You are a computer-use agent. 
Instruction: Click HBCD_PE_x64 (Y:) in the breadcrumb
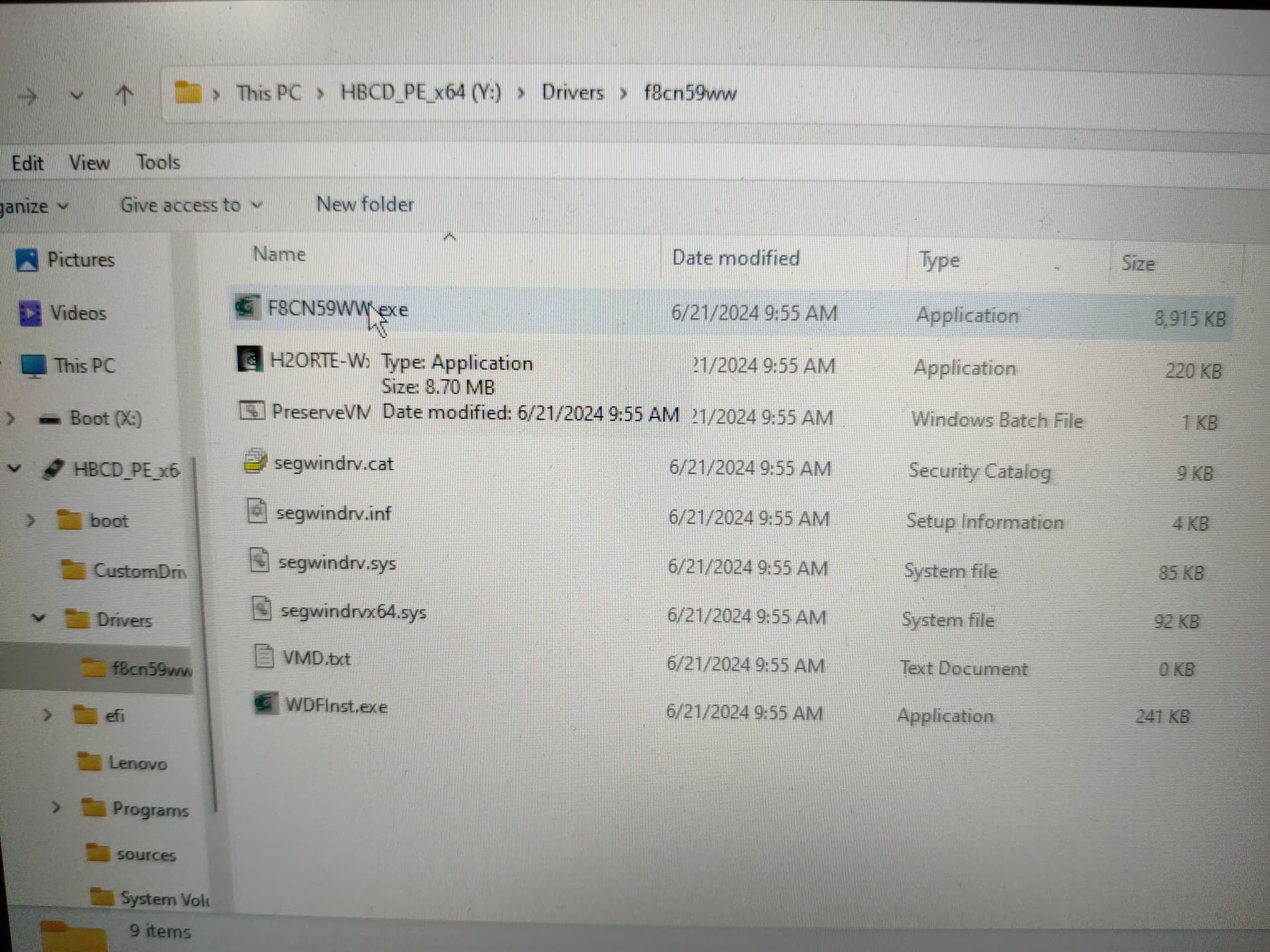pyautogui.click(x=421, y=93)
